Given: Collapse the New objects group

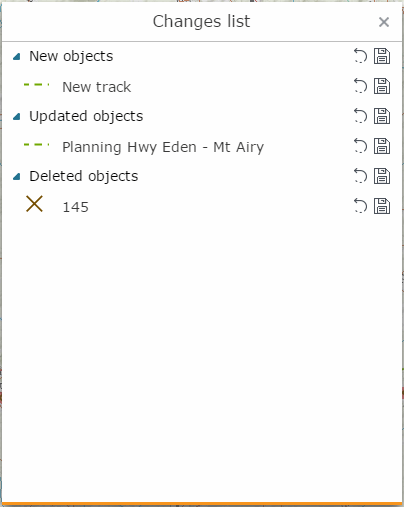Looking at the screenshot, I should click(17, 57).
